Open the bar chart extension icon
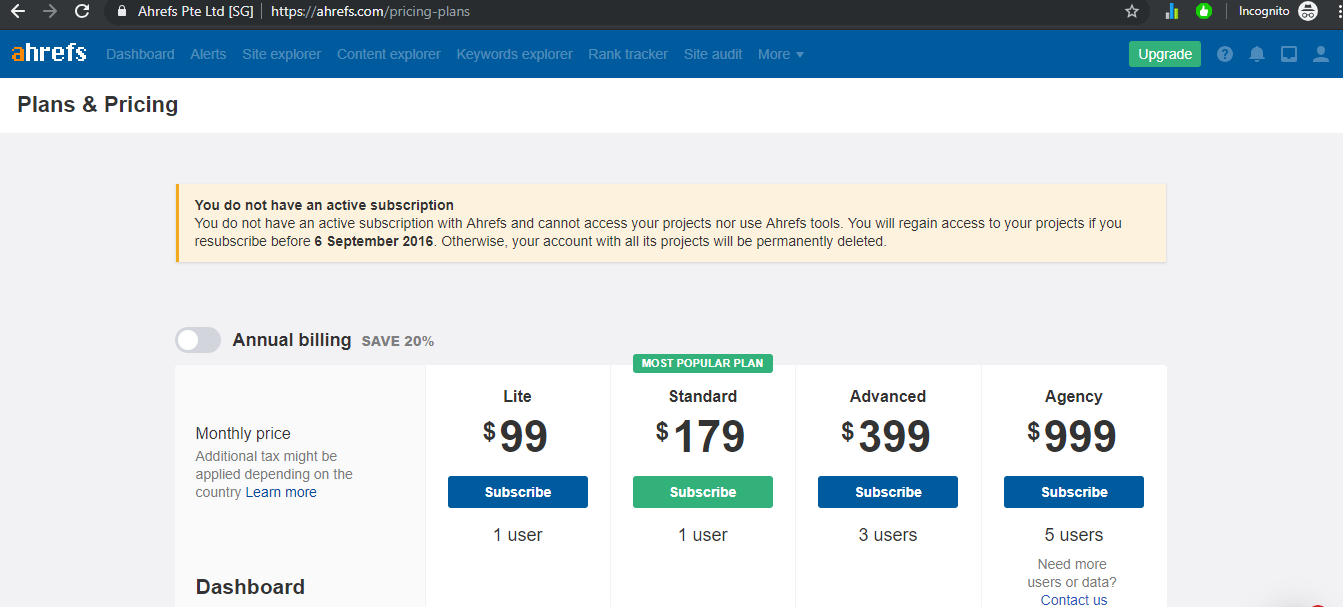The image size is (1343, 607). pyautogui.click(x=1172, y=12)
